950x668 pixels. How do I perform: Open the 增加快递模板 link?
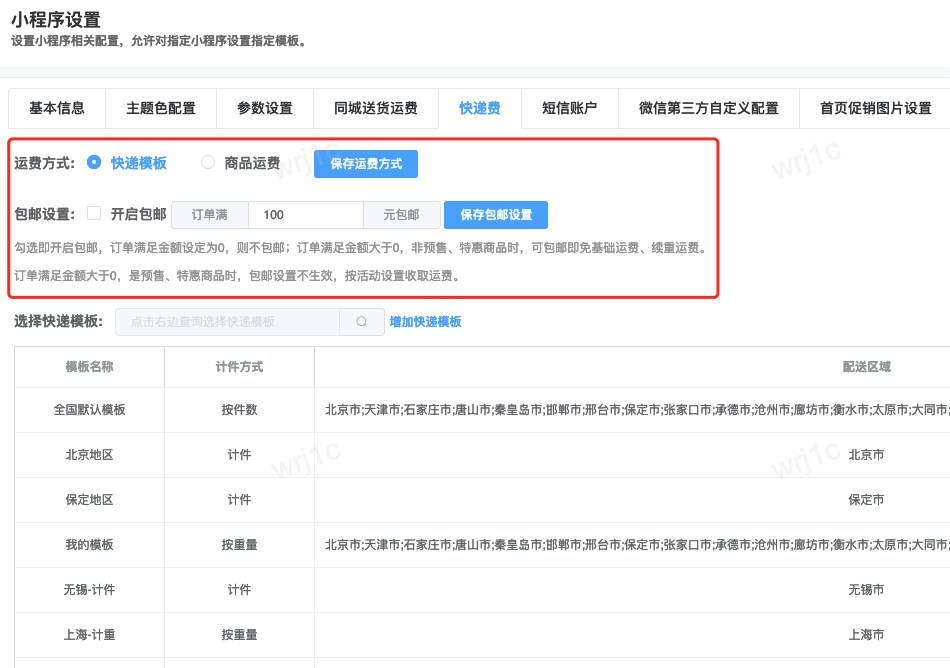(x=425, y=322)
